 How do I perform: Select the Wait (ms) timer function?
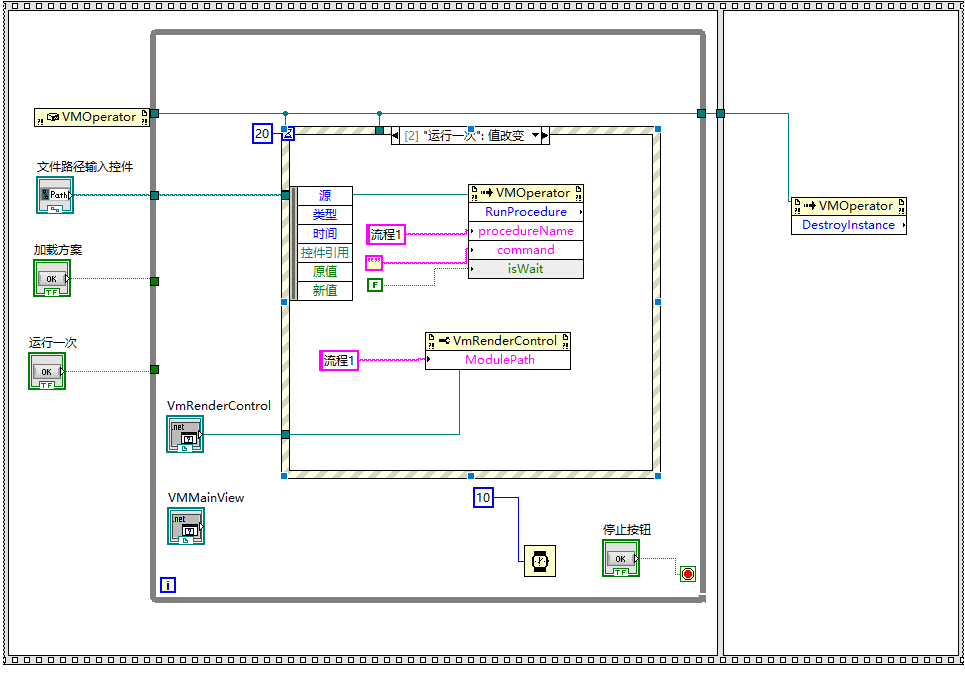coord(541,560)
